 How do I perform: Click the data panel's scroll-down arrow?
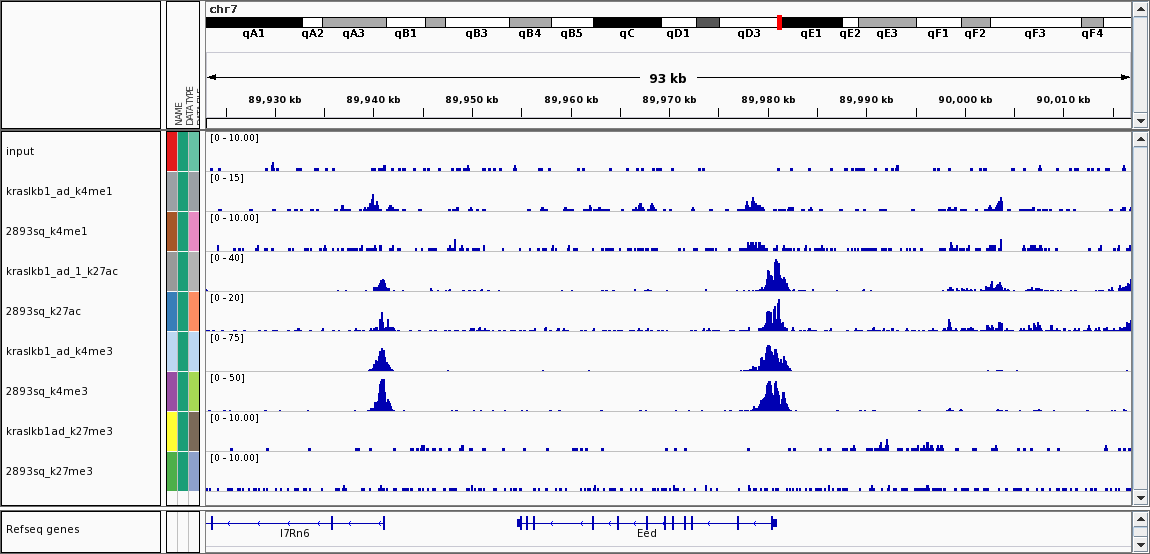[x=1141, y=497]
